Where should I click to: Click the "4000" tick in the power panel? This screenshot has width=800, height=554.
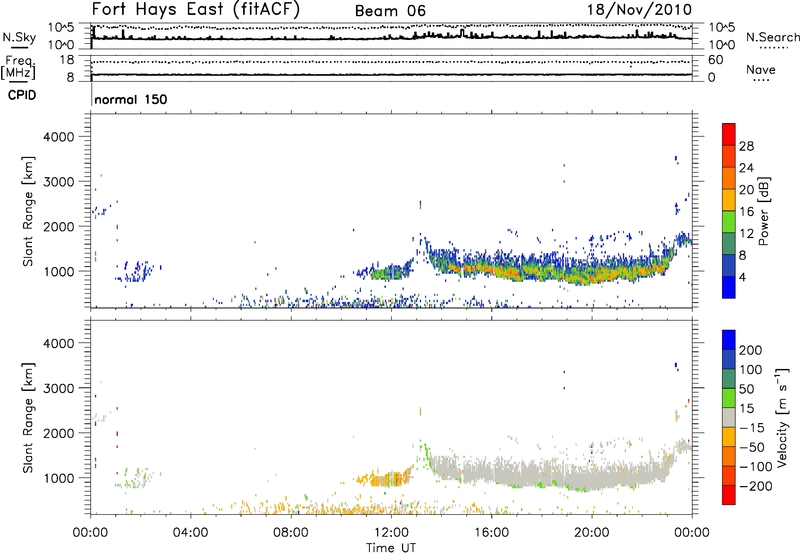pyautogui.click(x=59, y=137)
